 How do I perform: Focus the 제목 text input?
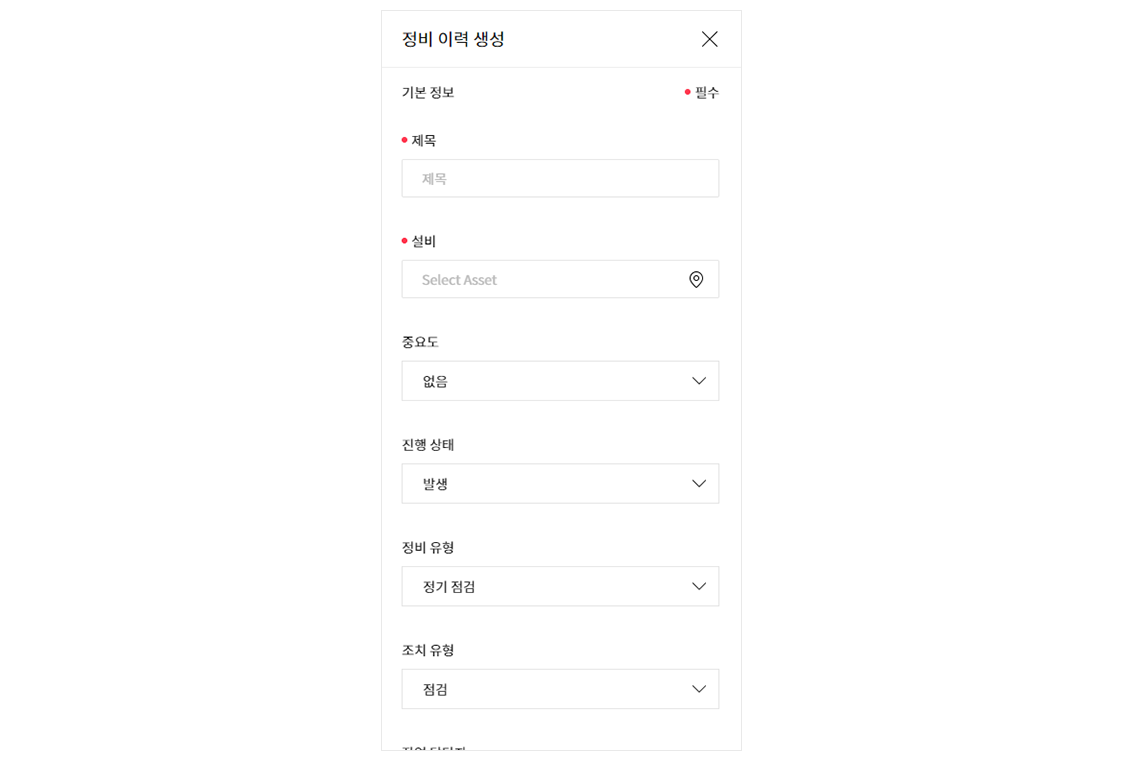point(560,178)
